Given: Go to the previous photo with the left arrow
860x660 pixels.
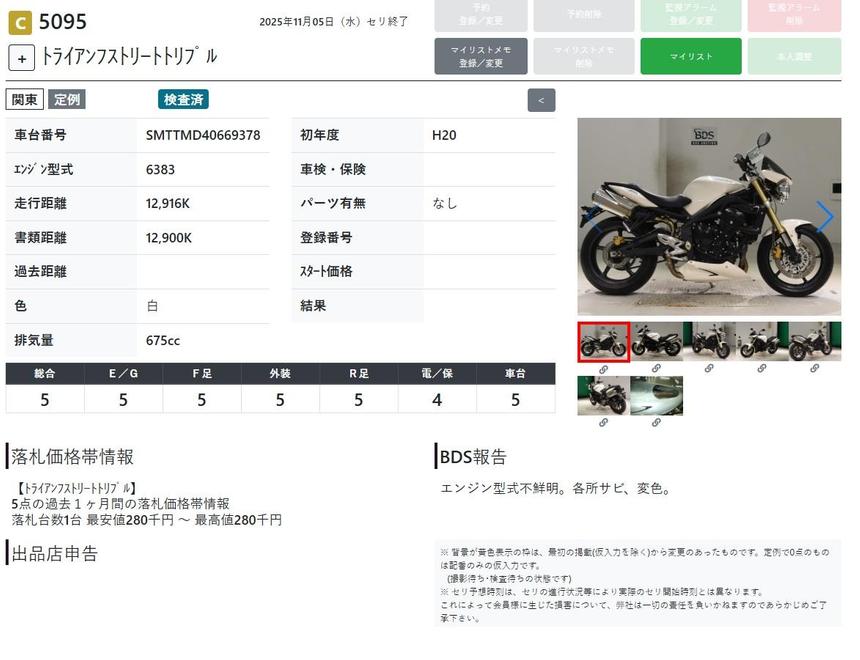Looking at the screenshot, I should coord(594,217).
